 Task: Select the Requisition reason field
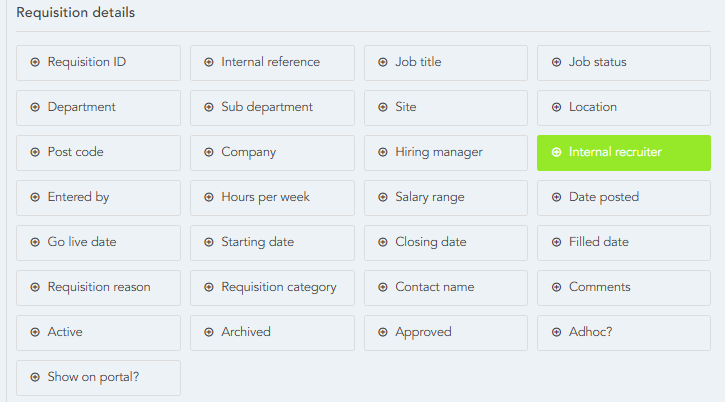[98, 288]
